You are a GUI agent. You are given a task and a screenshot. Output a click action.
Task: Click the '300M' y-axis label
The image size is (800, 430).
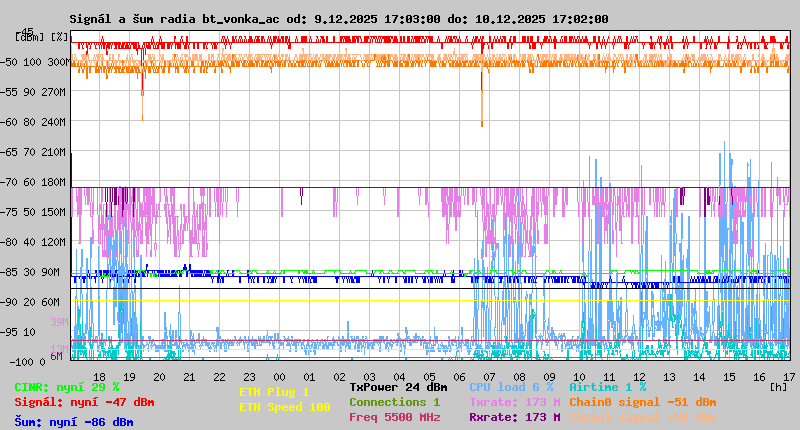59,62
